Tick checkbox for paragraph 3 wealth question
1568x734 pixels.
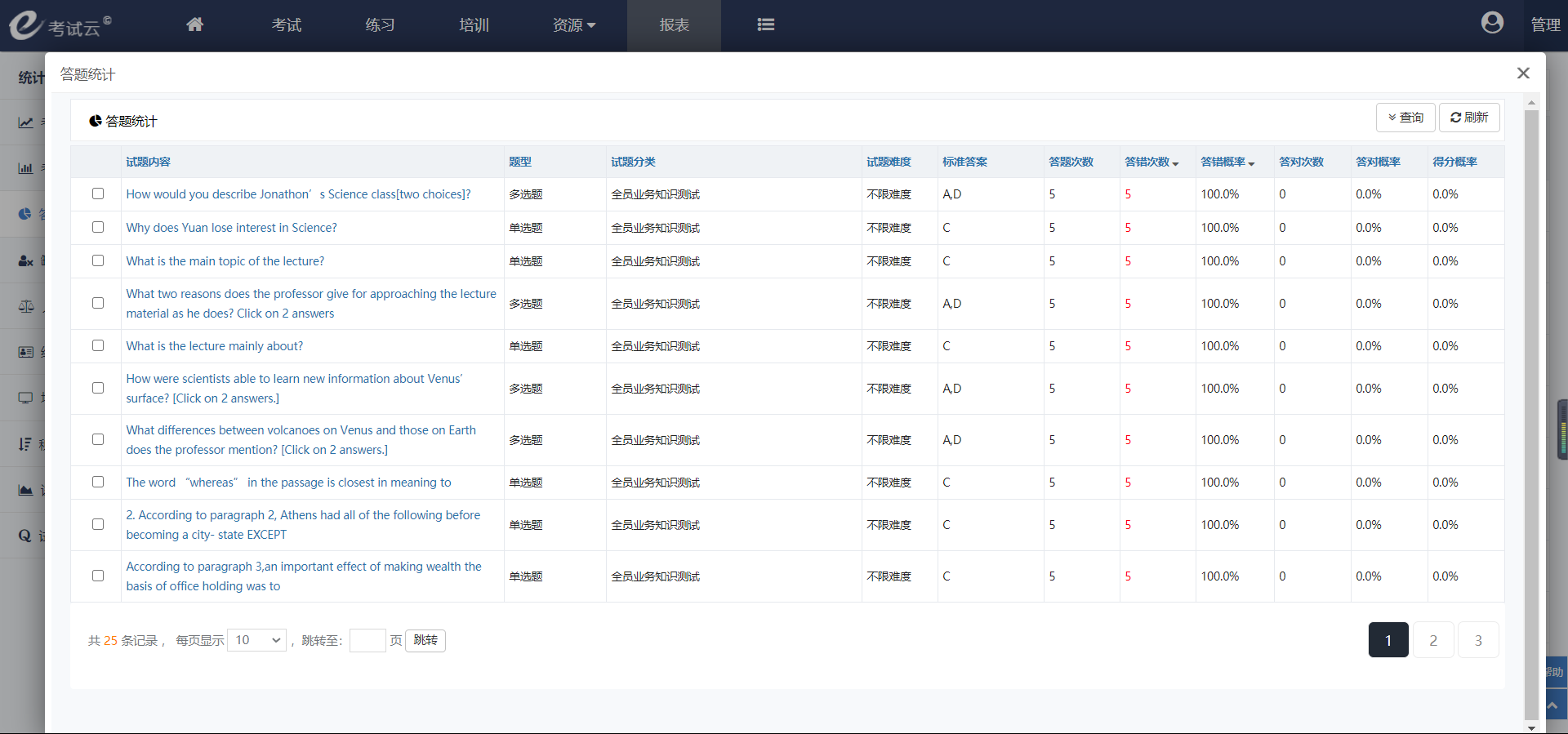[x=98, y=576]
